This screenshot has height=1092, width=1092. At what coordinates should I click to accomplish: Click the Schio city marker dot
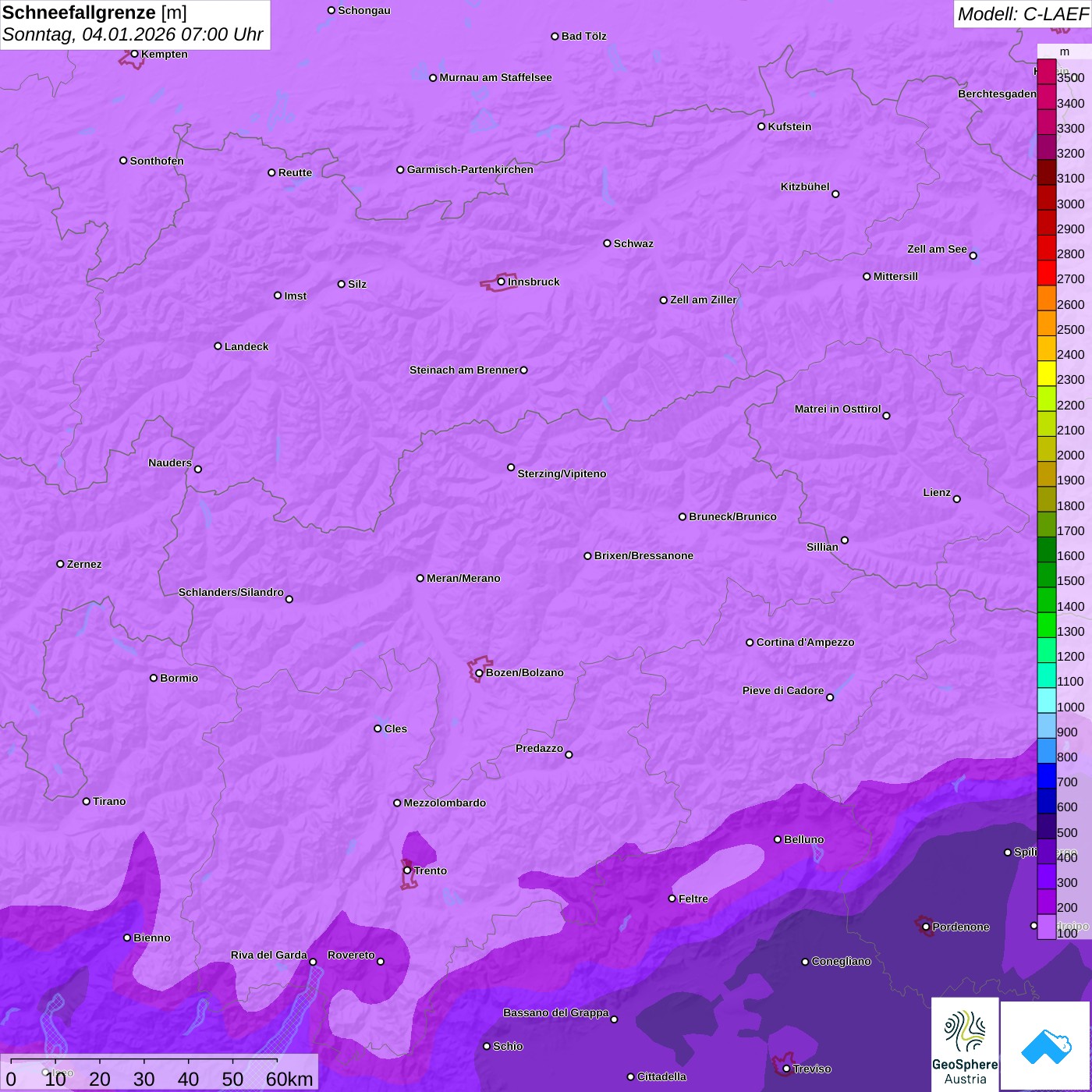point(487,1046)
